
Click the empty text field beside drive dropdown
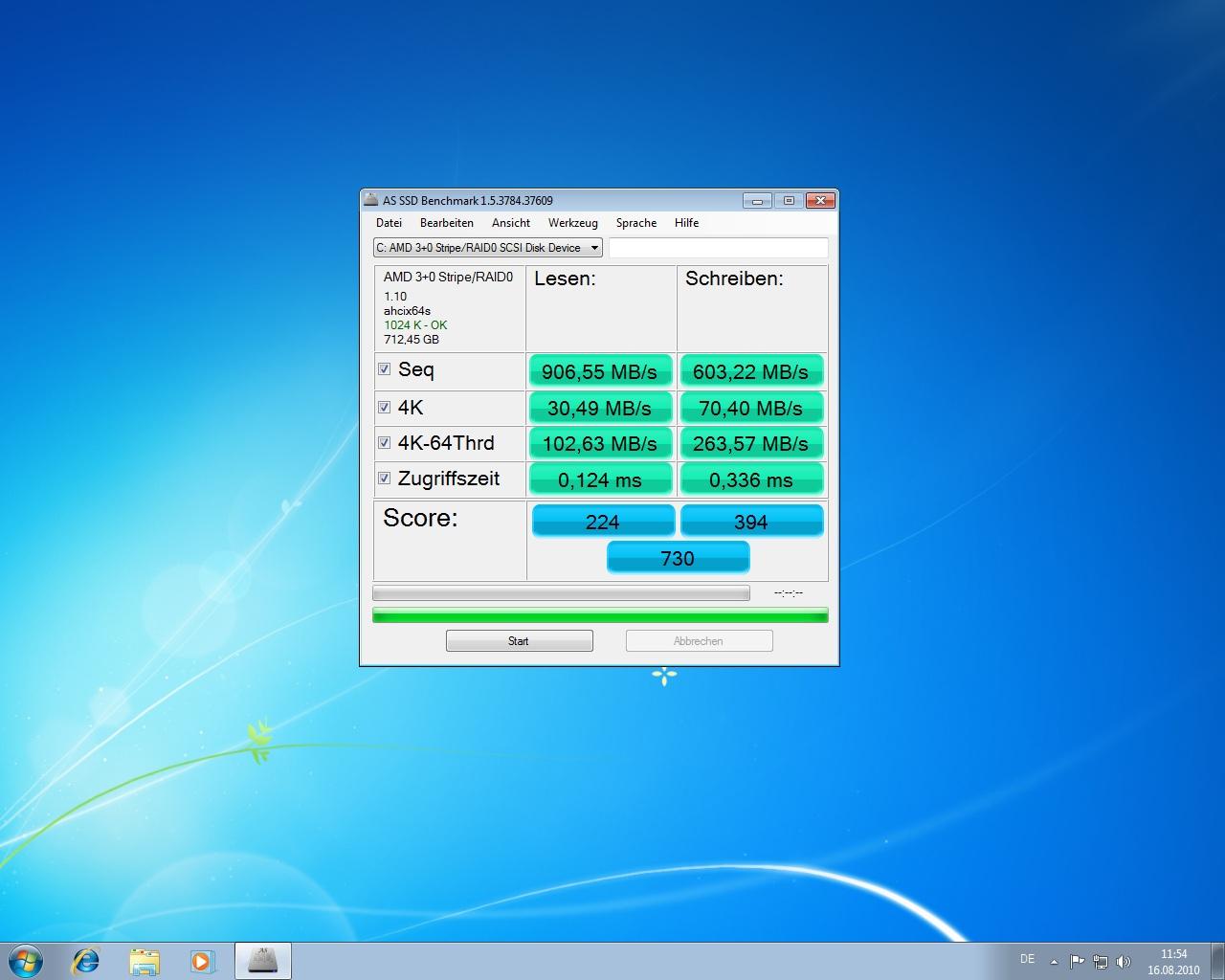pyautogui.click(x=719, y=248)
